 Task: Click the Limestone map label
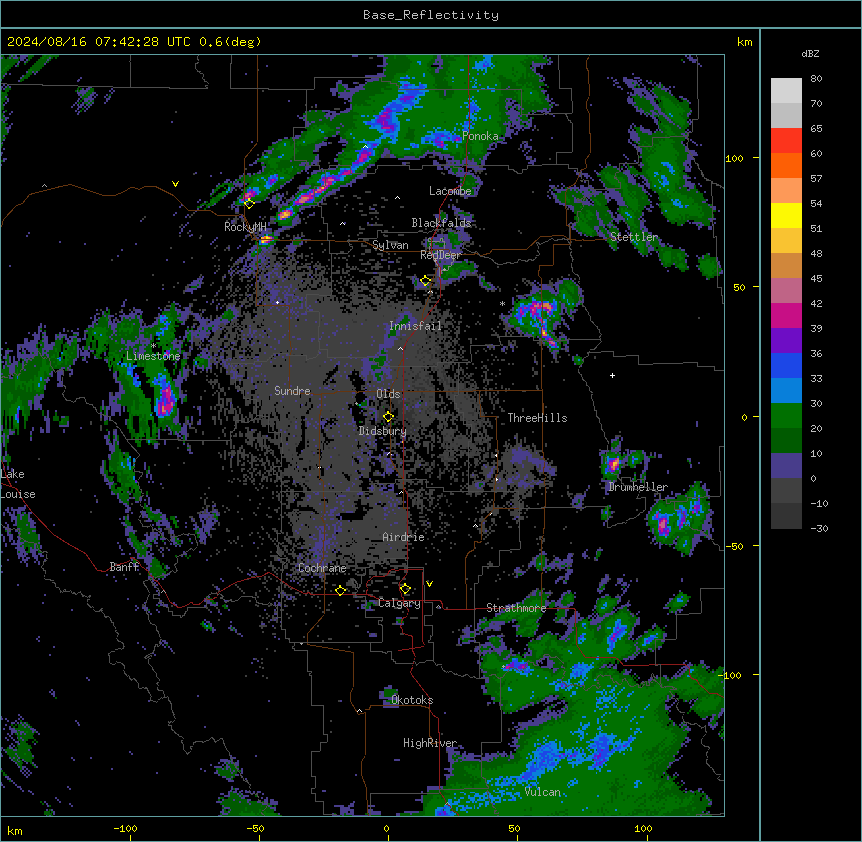pyautogui.click(x=153, y=356)
